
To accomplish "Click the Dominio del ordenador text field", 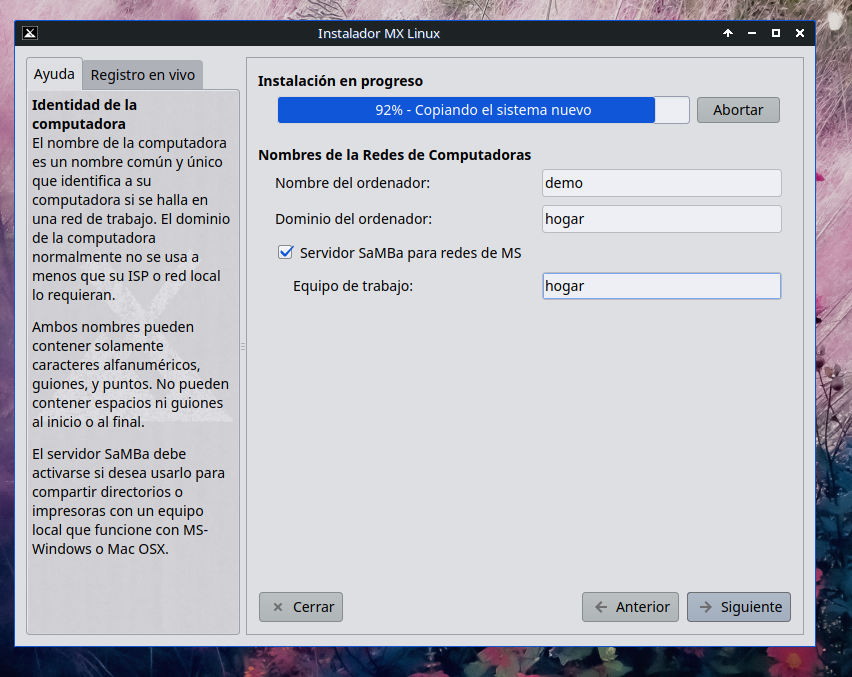I will (x=661, y=219).
